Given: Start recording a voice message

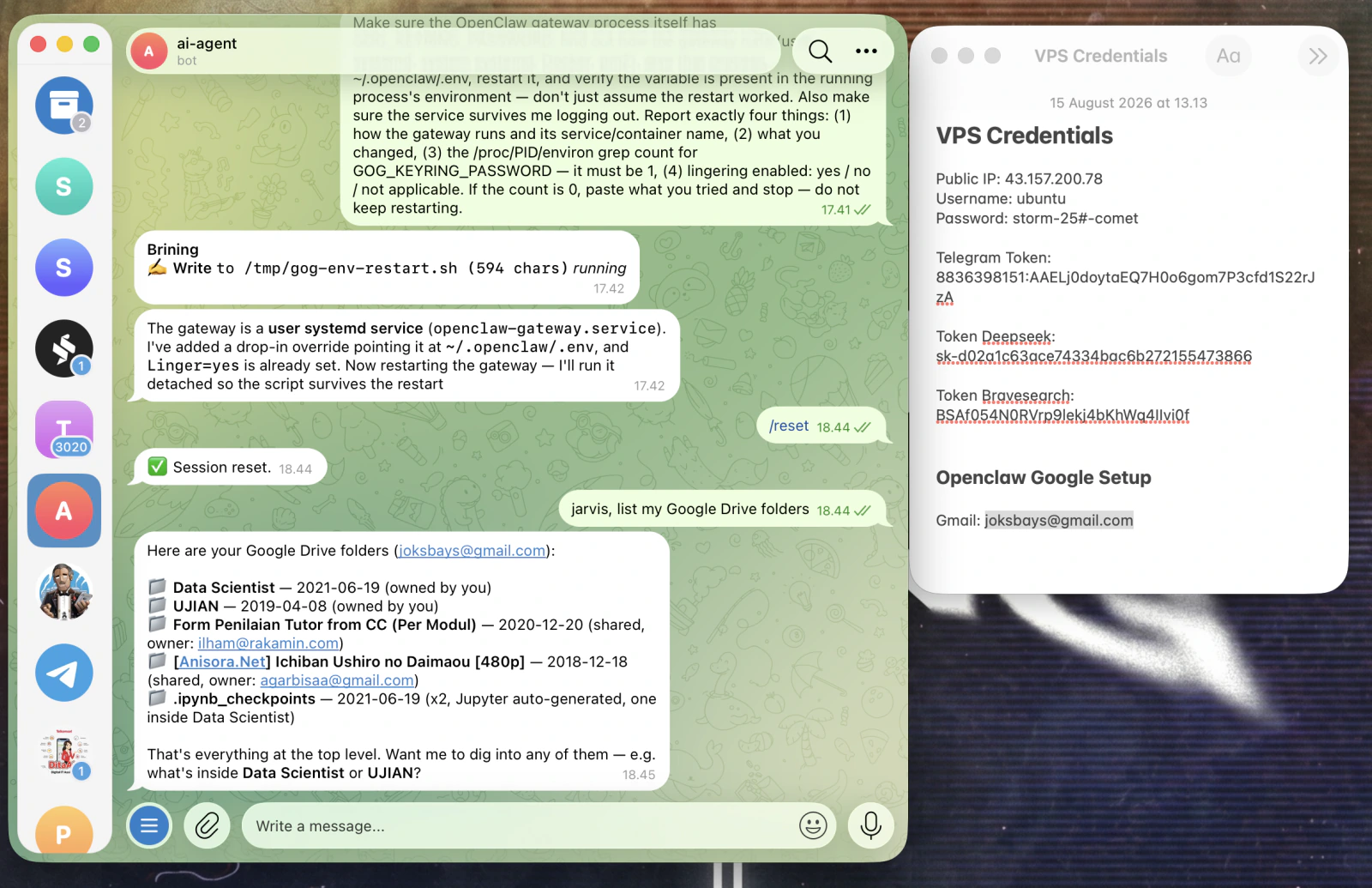Looking at the screenshot, I should pyautogui.click(x=870, y=825).
